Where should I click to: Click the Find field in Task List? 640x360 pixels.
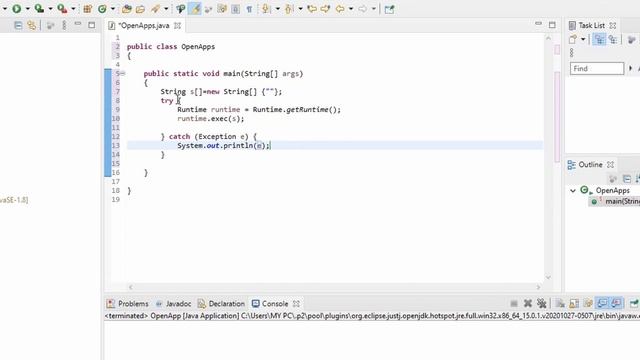pyautogui.click(x=597, y=69)
